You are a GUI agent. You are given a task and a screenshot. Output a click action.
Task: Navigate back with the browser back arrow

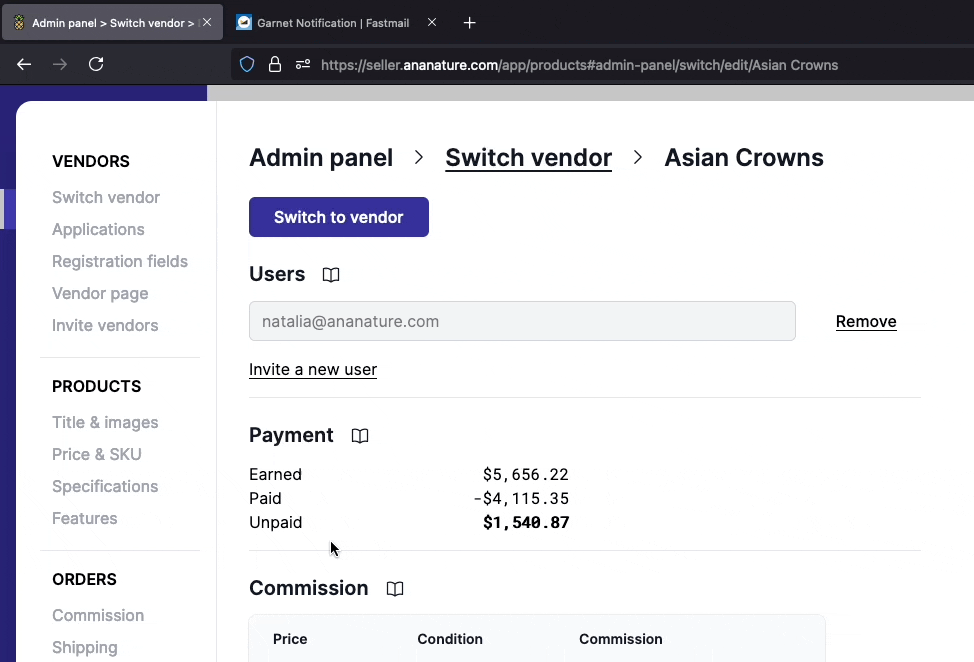click(x=24, y=64)
